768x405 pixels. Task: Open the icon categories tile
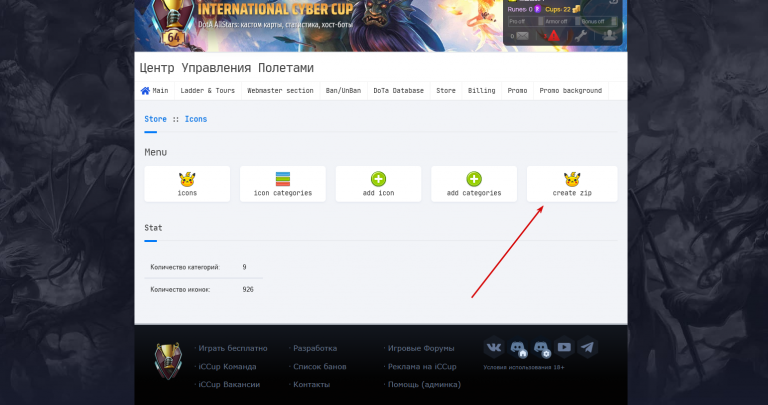(x=283, y=184)
